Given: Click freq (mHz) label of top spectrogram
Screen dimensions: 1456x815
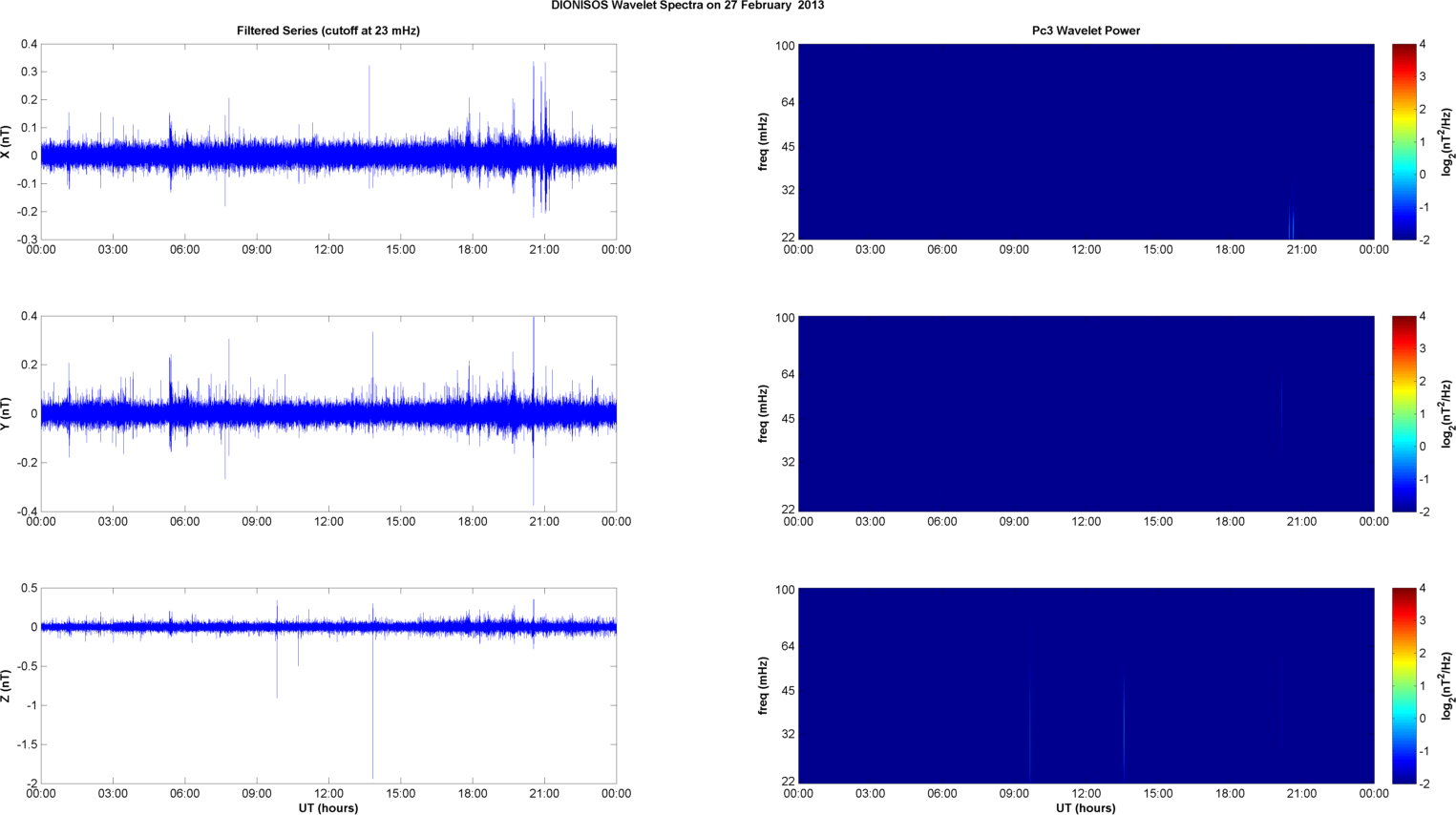Looking at the screenshot, I should pos(764,142).
